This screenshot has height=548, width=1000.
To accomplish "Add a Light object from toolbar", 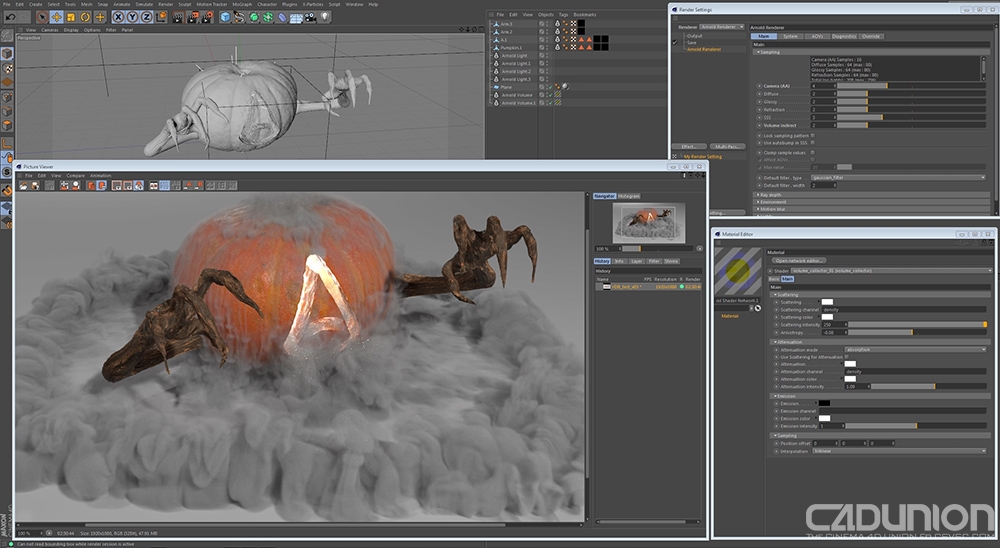I will tap(325, 17).
